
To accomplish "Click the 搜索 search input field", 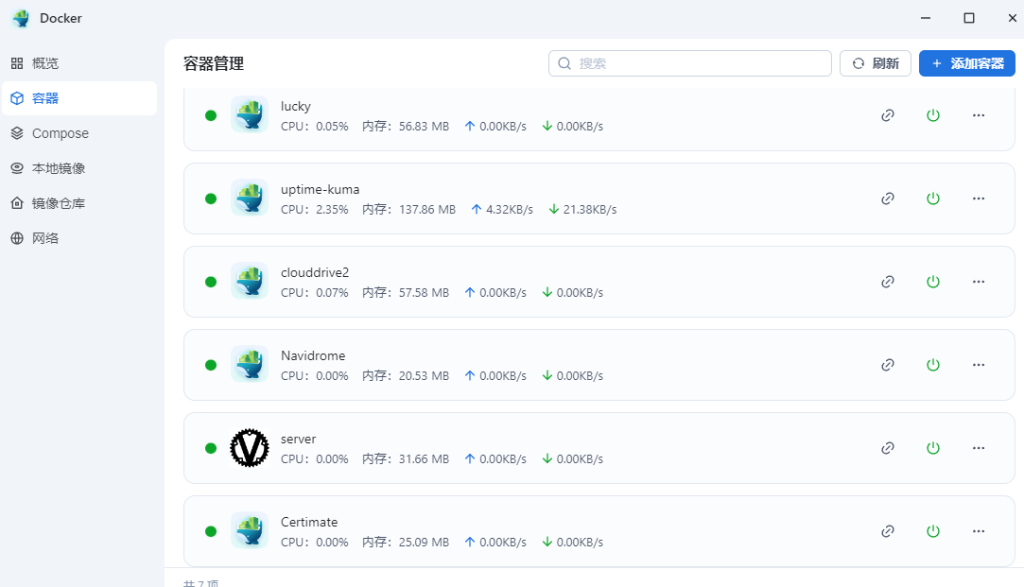I will pos(690,63).
